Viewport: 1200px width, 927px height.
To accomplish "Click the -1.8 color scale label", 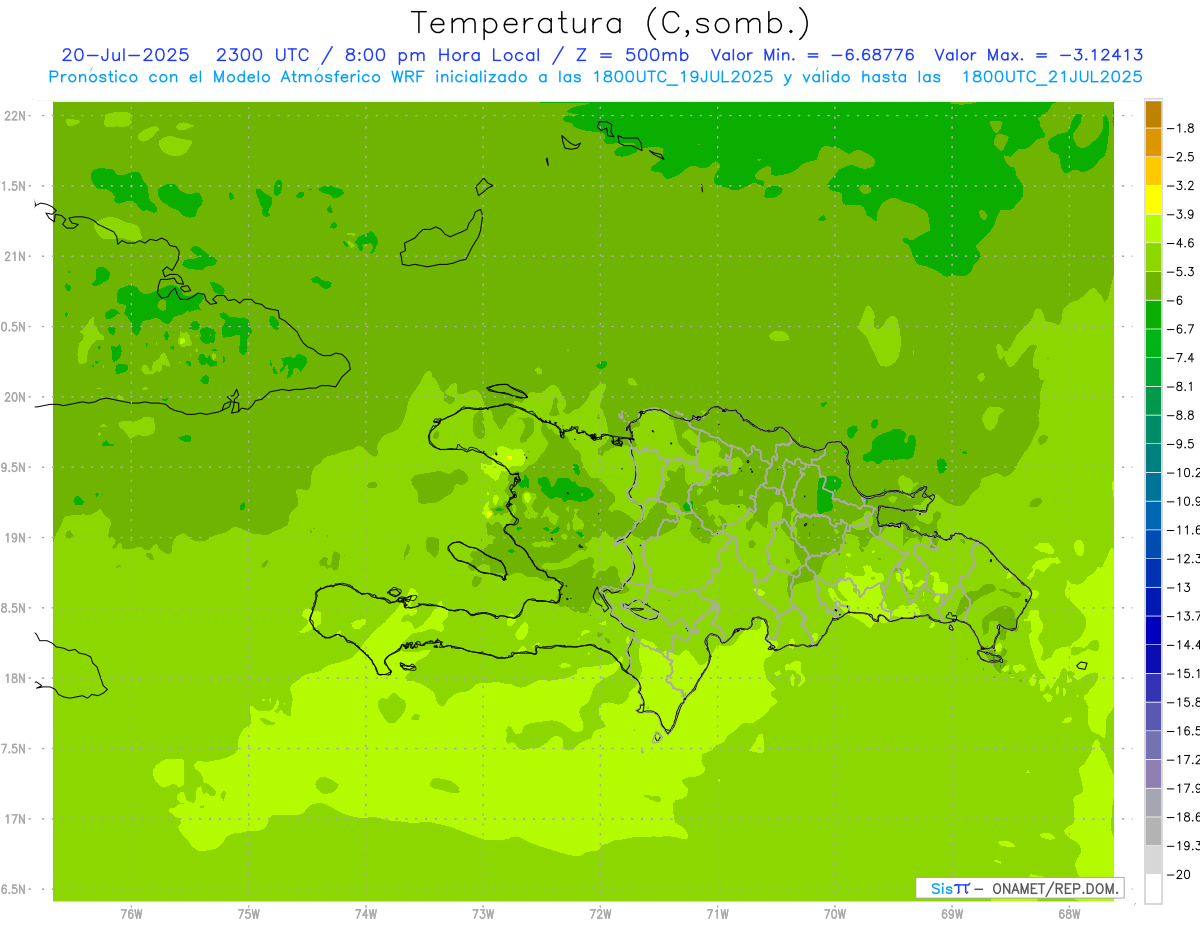I will point(1182,128).
